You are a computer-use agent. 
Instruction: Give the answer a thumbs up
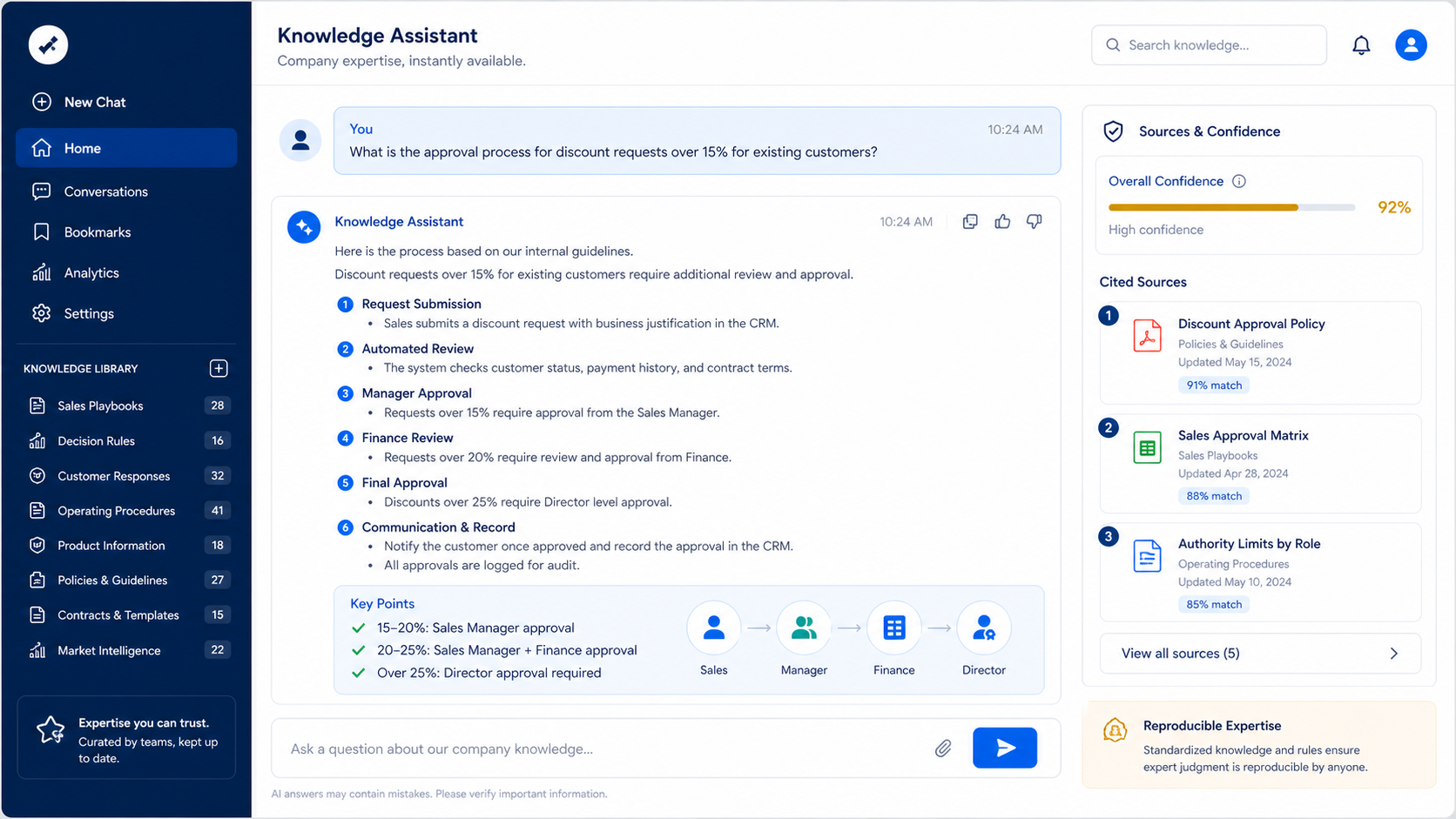pos(1002,222)
